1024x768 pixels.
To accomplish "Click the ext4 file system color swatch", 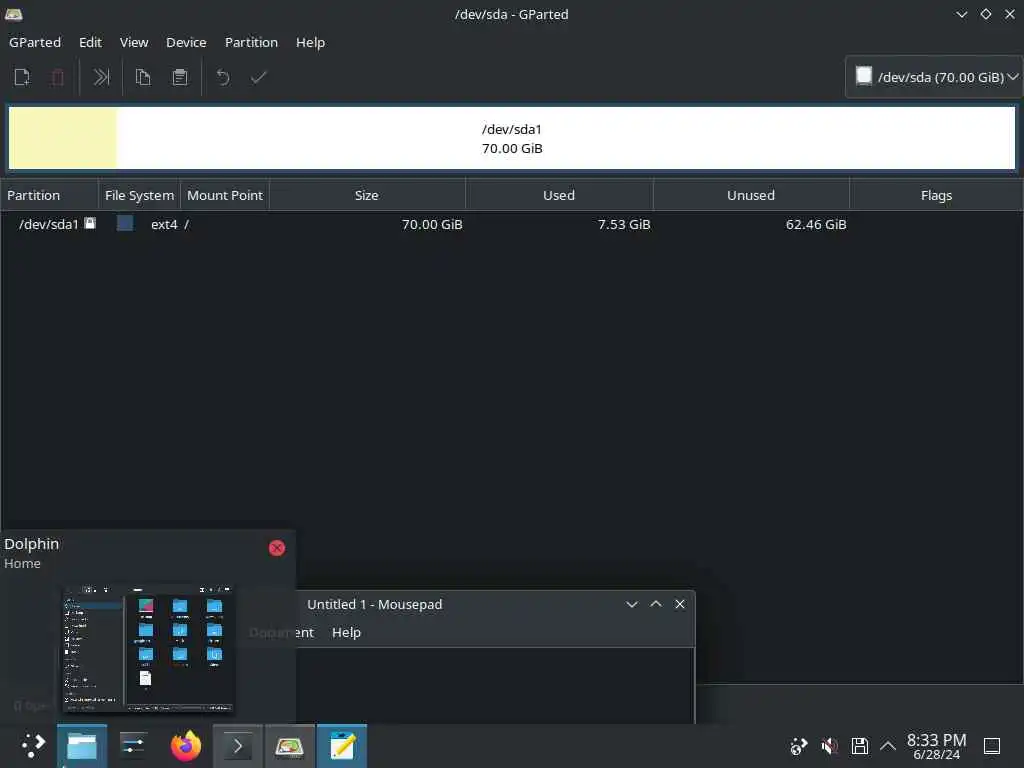I will pyautogui.click(x=125, y=223).
